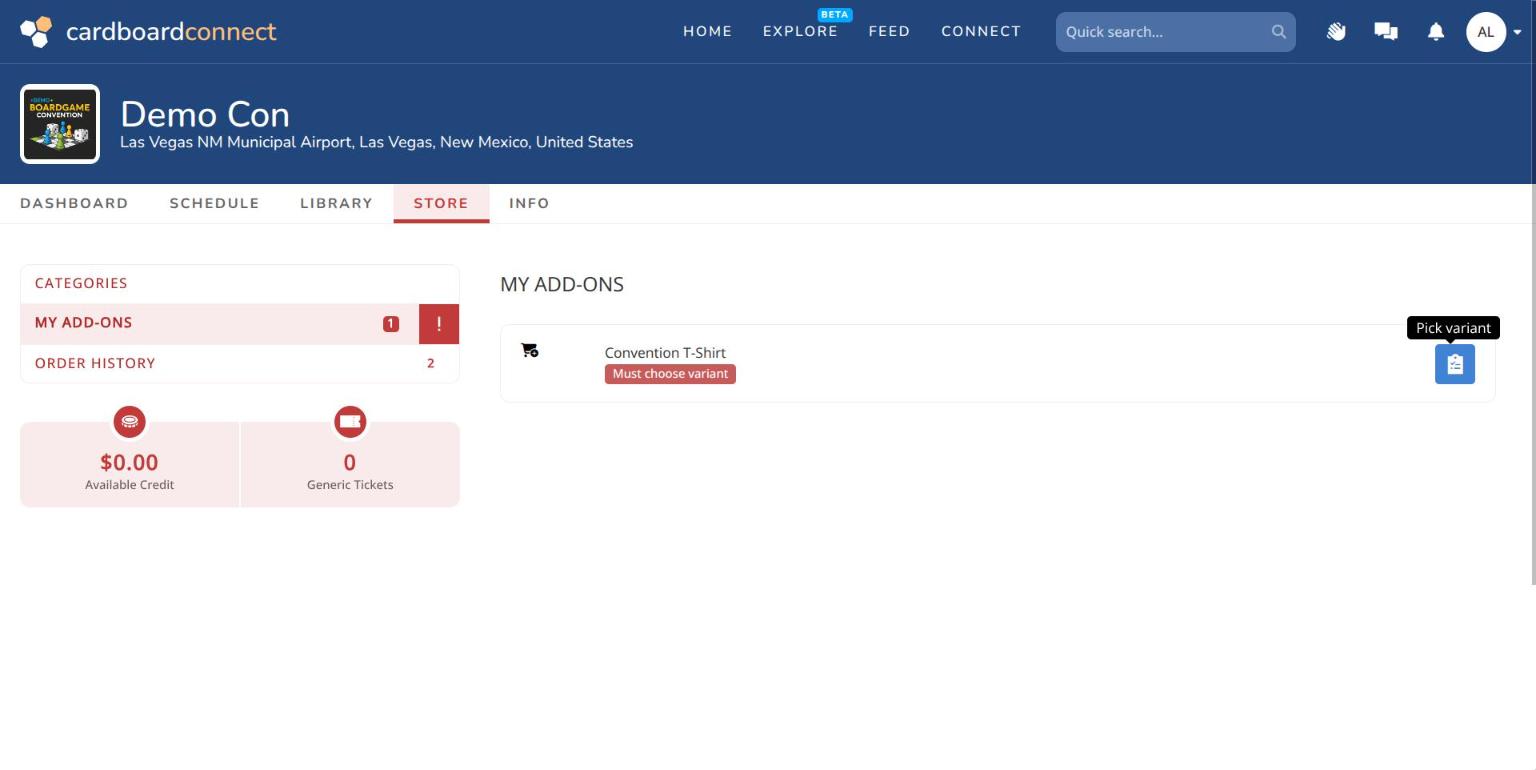Open Order History category

pyautogui.click(x=240, y=363)
